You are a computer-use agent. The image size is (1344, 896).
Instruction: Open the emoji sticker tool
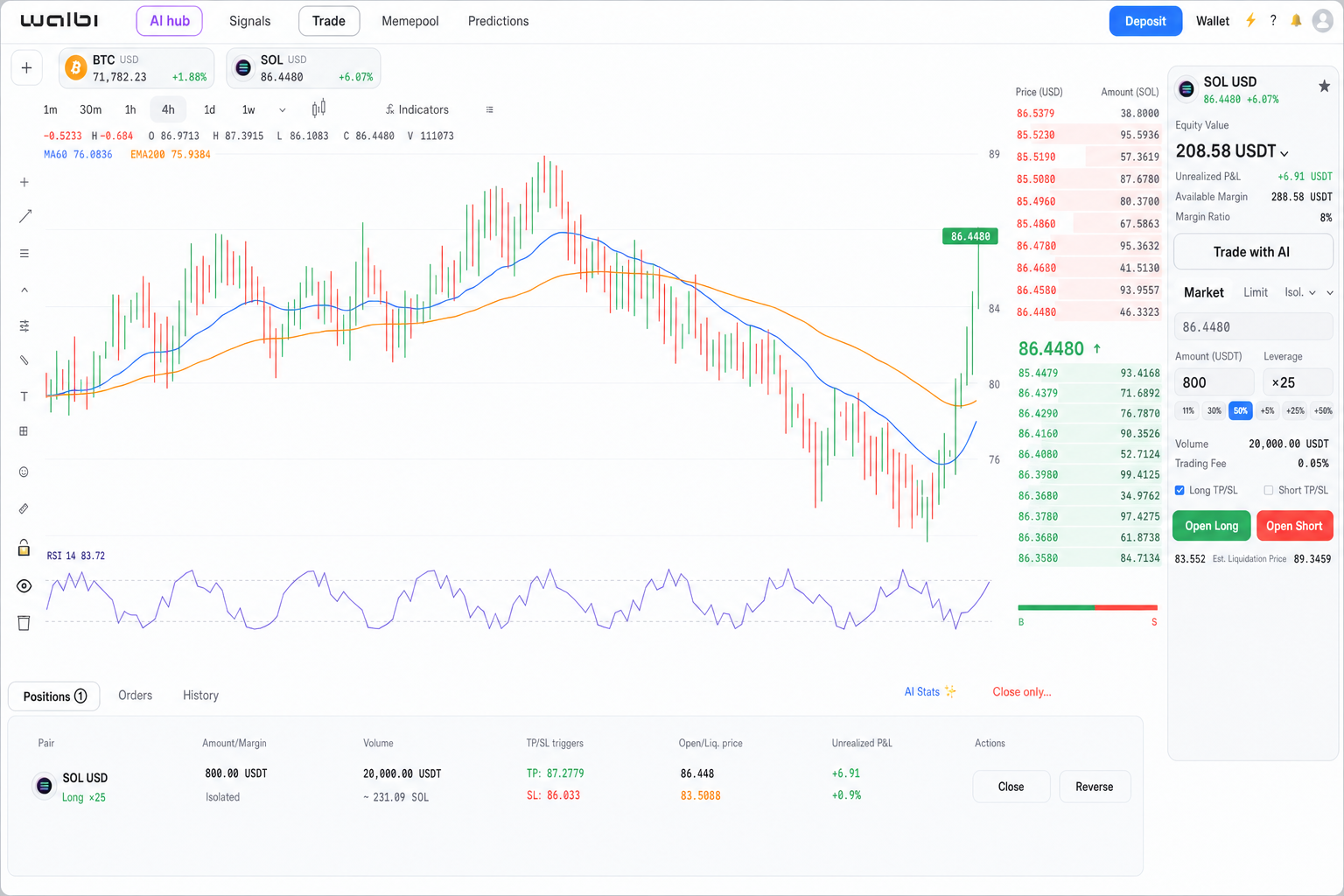pyautogui.click(x=24, y=472)
